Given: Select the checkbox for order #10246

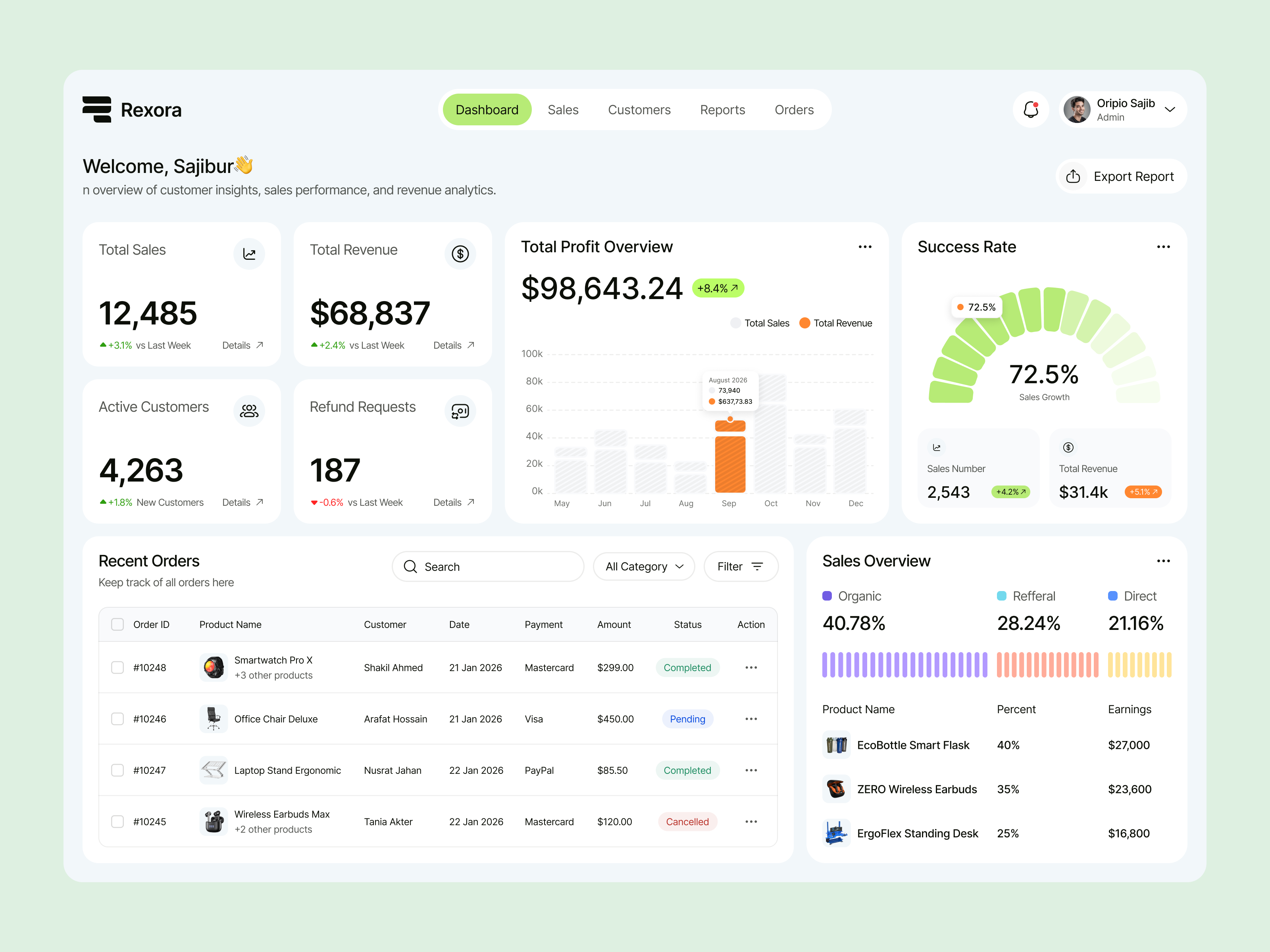Looking at the screenshot, I should (x=117, y=718).
